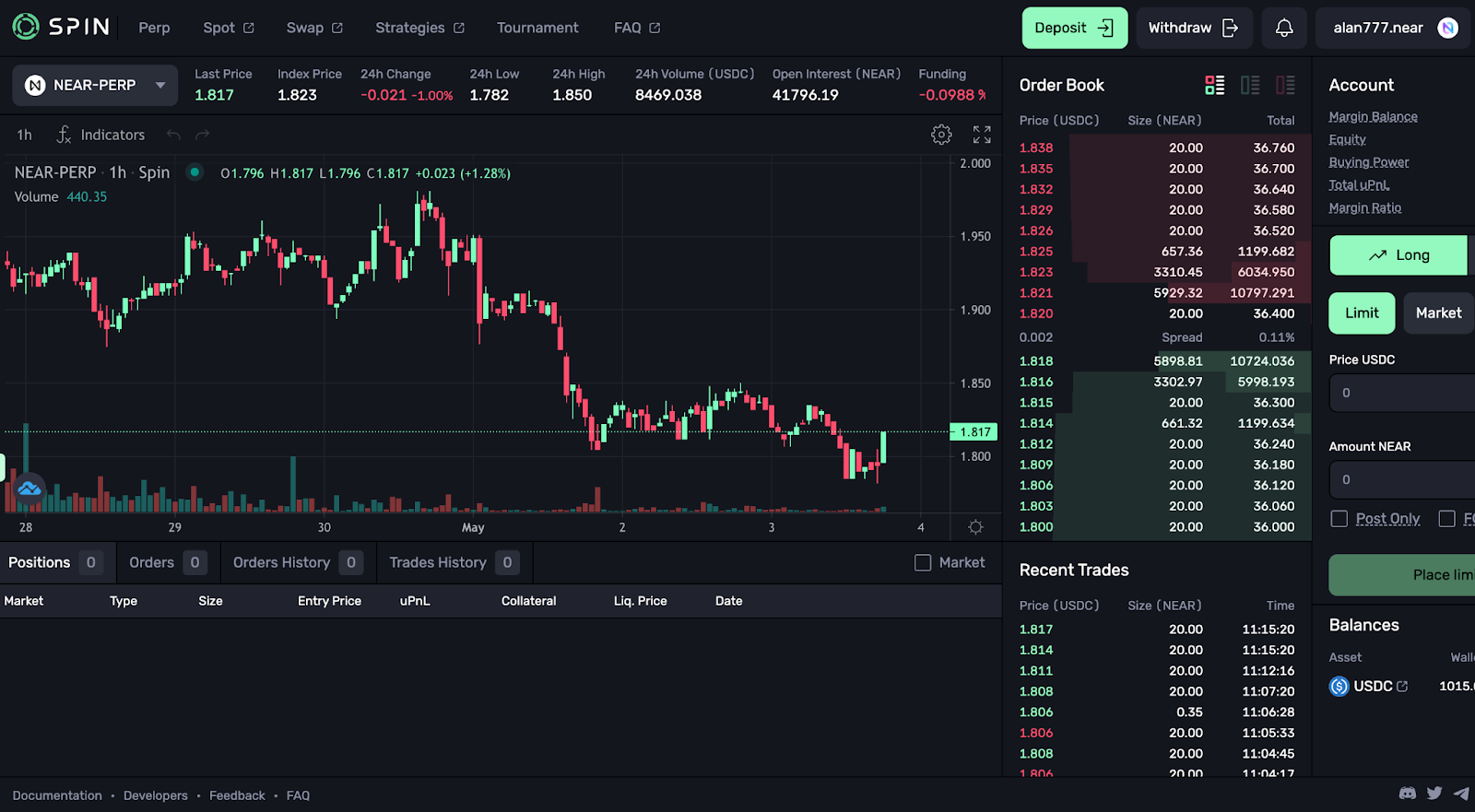The image size is (1475, 812).
Task: Redo chart action arrow
Action: pyautogui.click(x=203, y=135)
